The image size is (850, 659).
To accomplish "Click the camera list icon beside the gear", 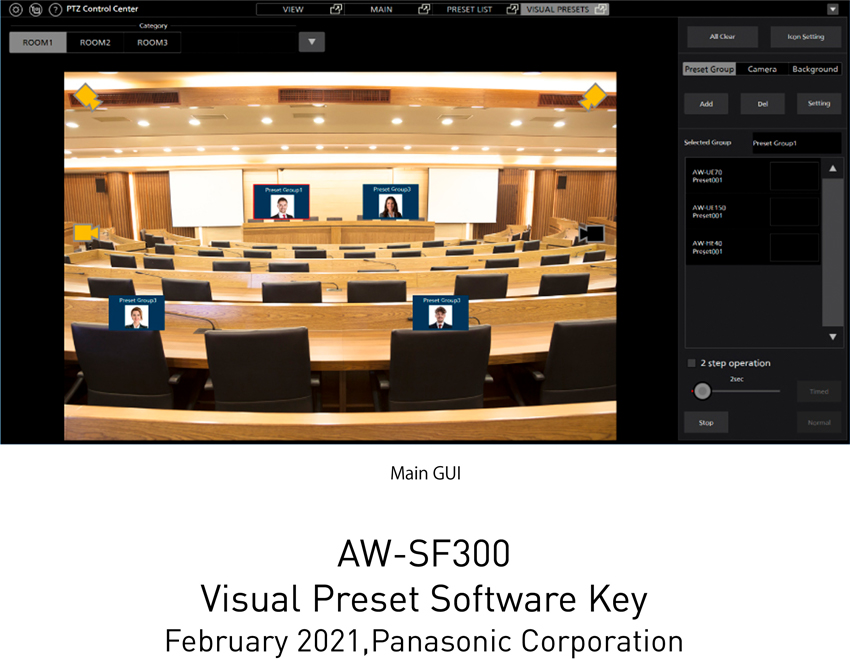I will [x=36, y=9].
